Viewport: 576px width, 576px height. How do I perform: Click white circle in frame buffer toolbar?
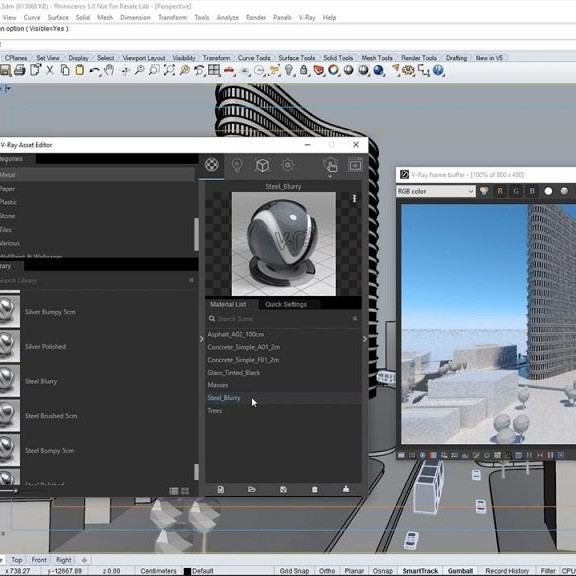coord(548,191)
